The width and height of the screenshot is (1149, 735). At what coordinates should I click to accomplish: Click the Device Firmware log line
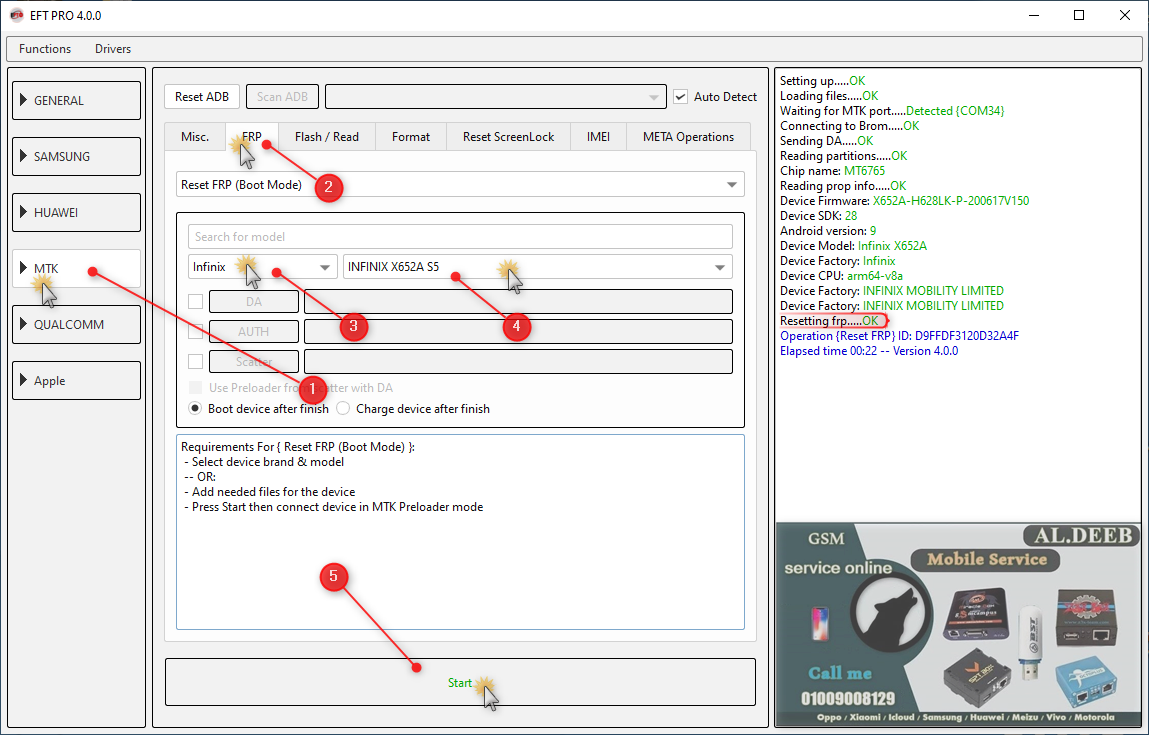pyautogui.click(x=904, y=201)
